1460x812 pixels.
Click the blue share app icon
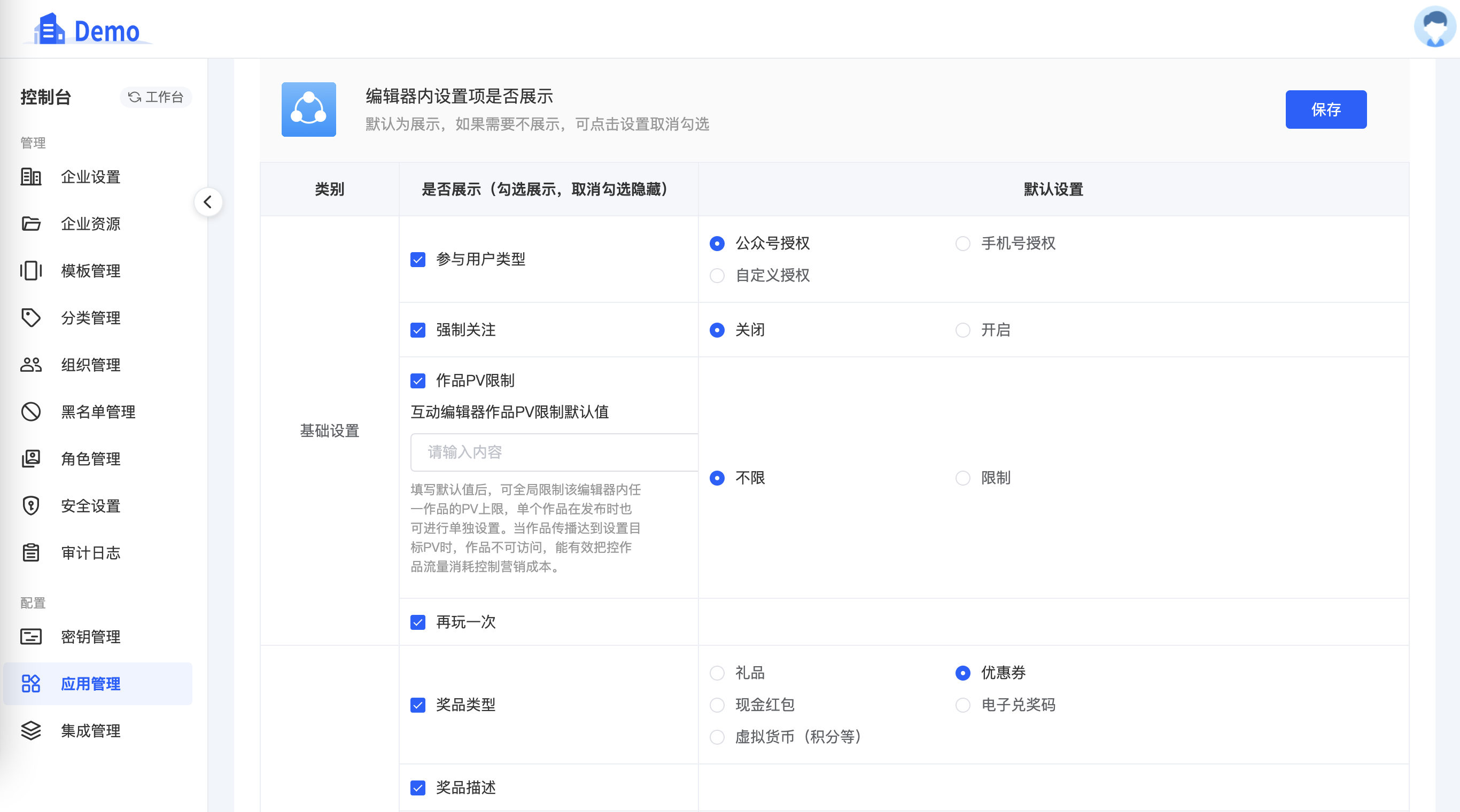309,110
